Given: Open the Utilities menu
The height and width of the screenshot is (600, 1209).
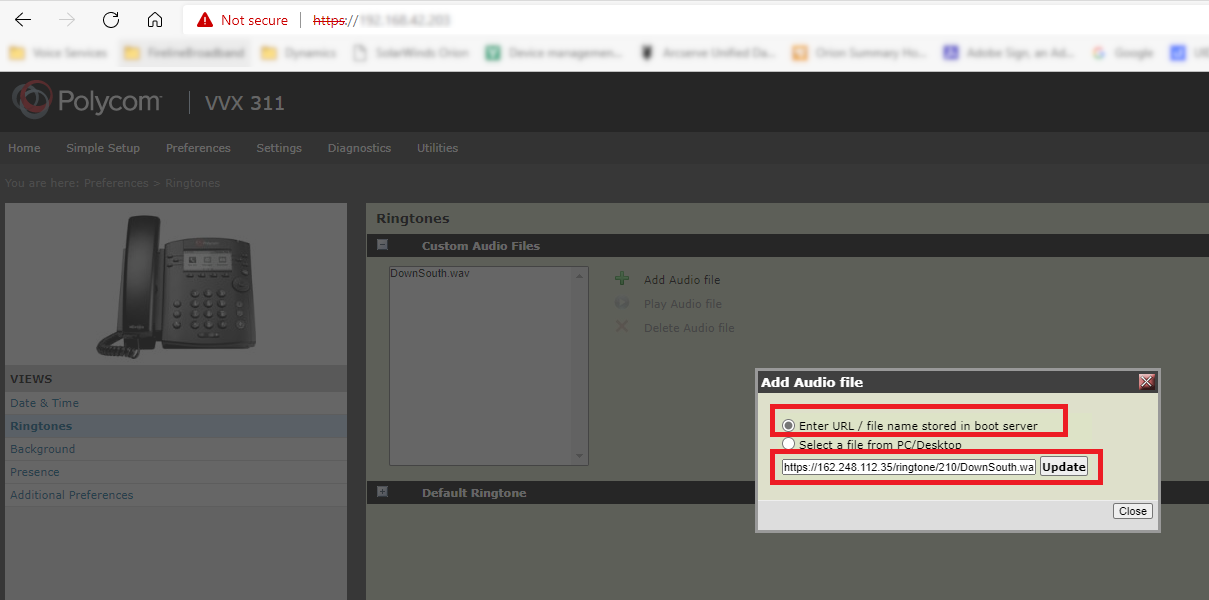Looking at the screenshot, I should 437,148.
